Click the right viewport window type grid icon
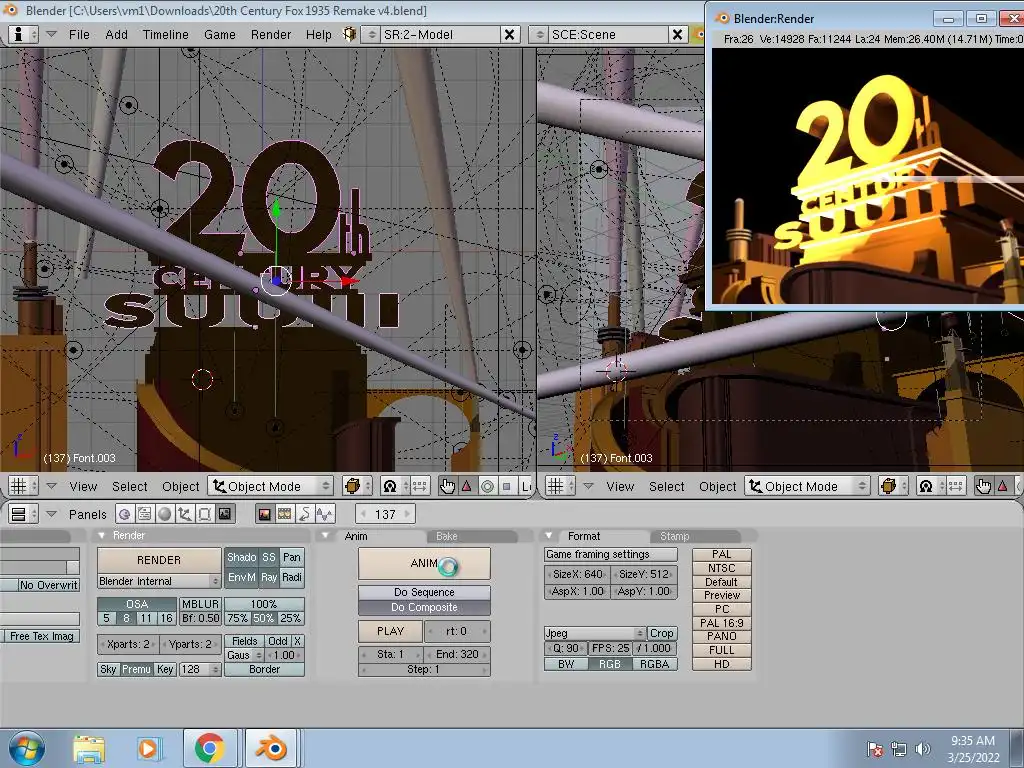1024x768 pixels. [x=560, y=486]
